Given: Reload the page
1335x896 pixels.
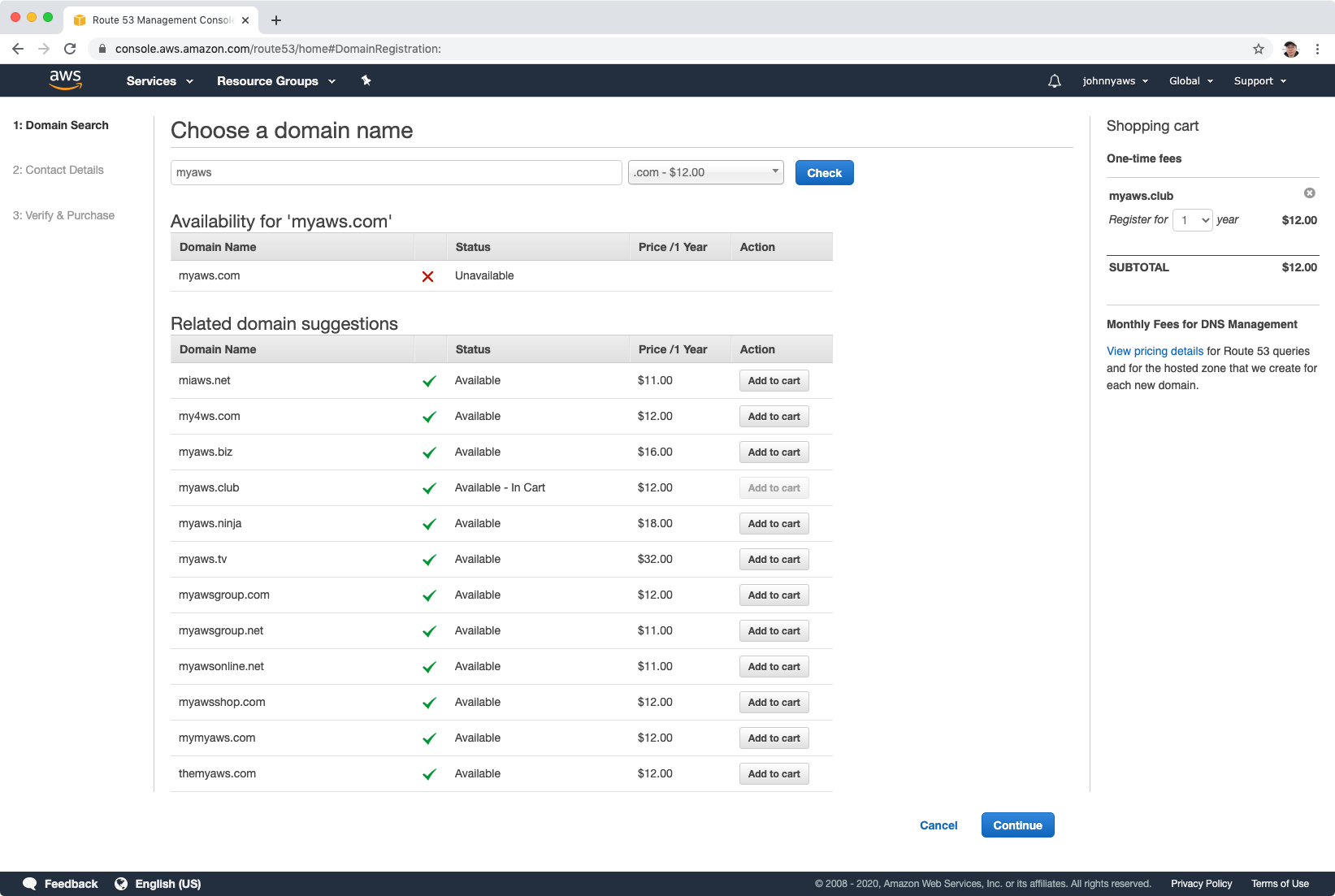Looking at the screenshot, I should click(x=70, y=49).
